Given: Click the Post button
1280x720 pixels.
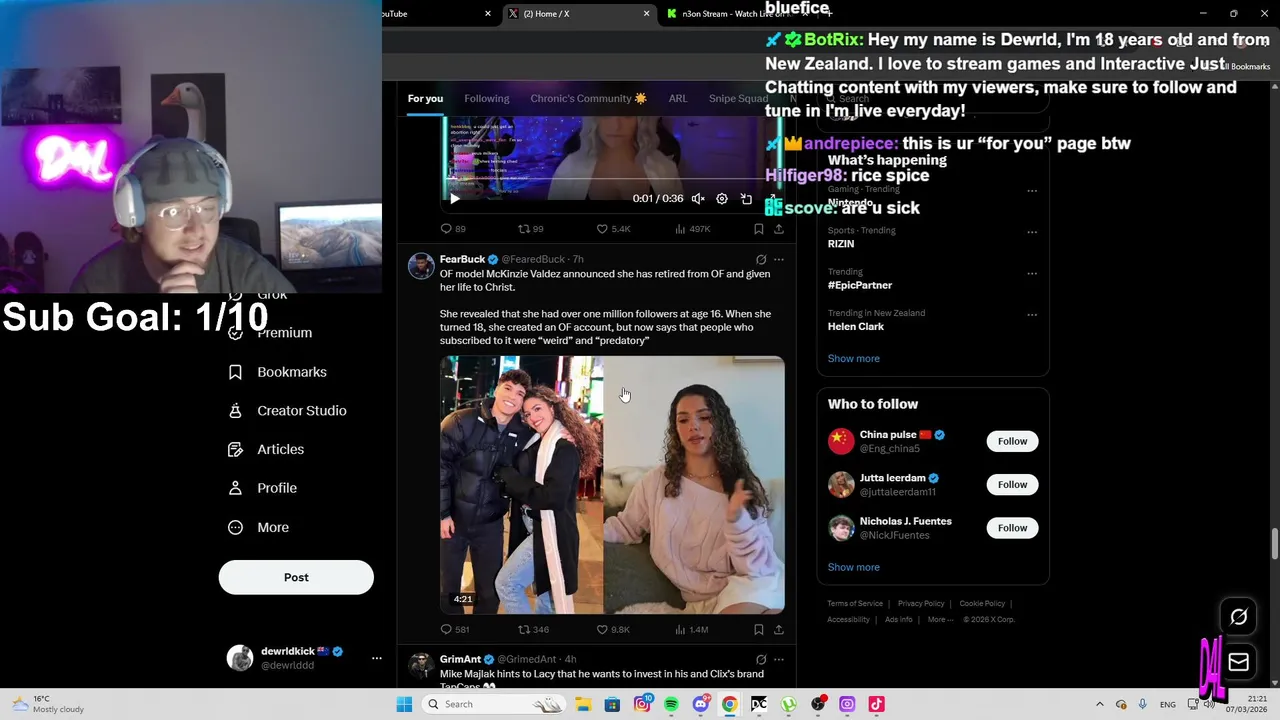Looking at the screenshot, I should tap(296, 577).
